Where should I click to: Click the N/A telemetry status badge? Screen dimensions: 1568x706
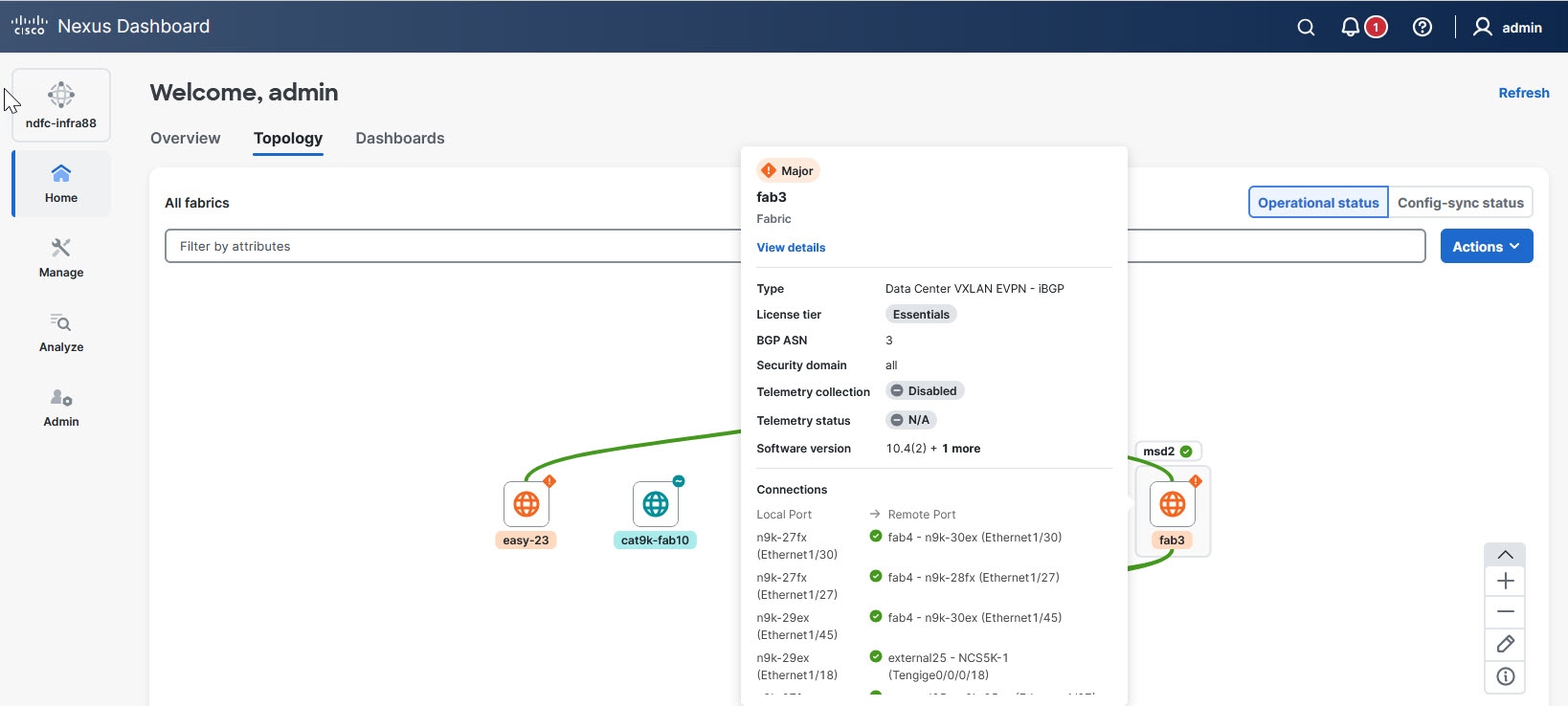[910, 420]
